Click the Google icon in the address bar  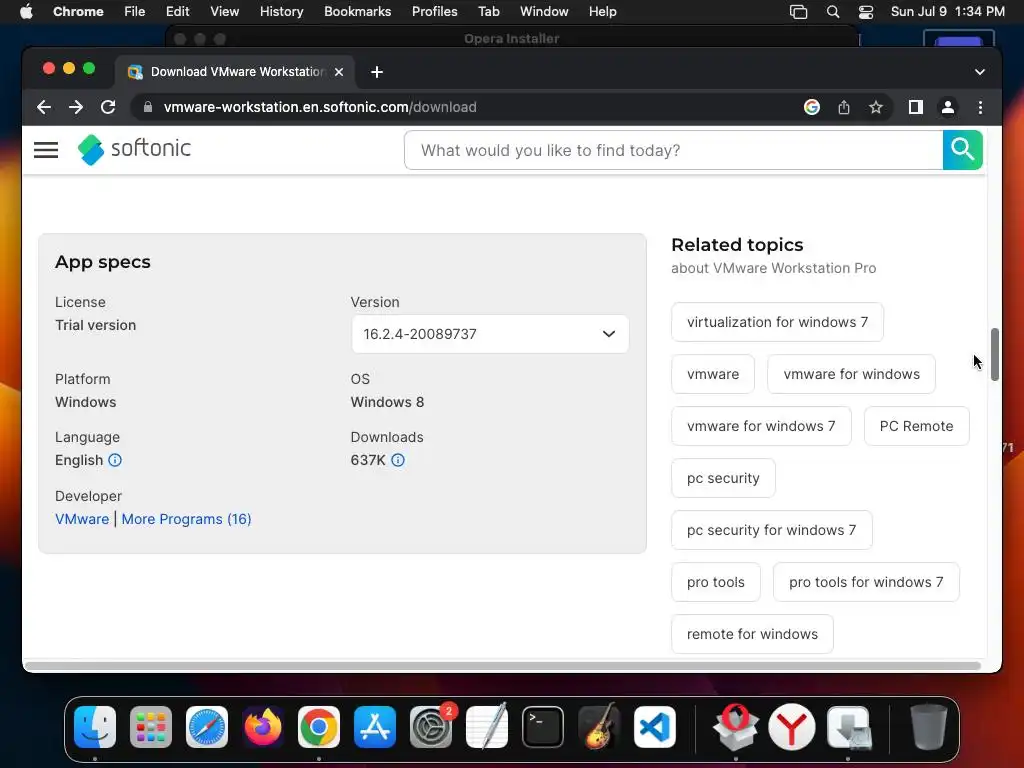(x=812, y=107)
